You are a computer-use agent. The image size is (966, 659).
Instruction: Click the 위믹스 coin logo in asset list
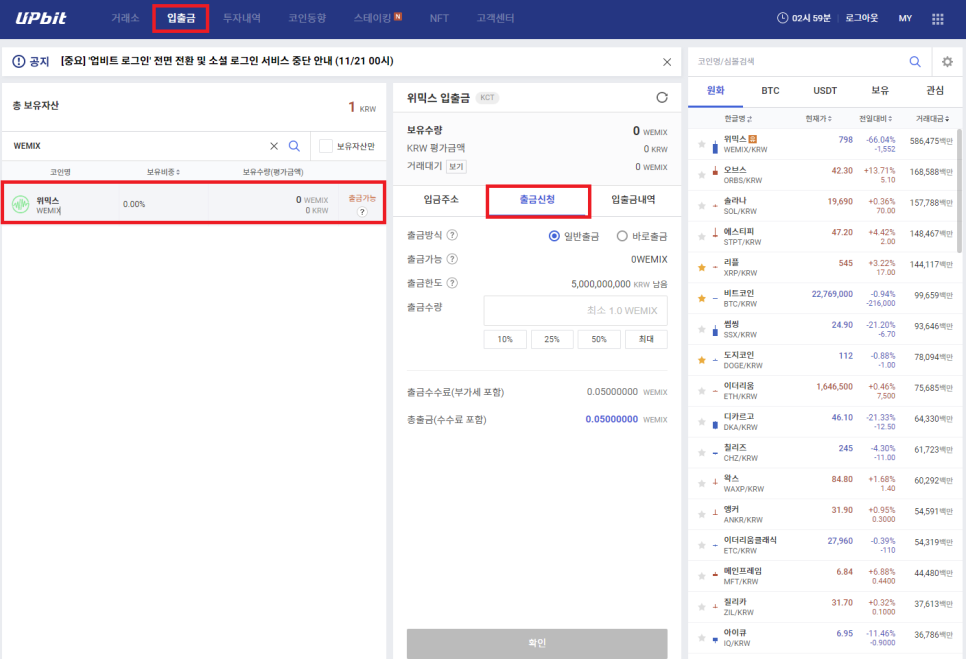click(x=21, y=204)
